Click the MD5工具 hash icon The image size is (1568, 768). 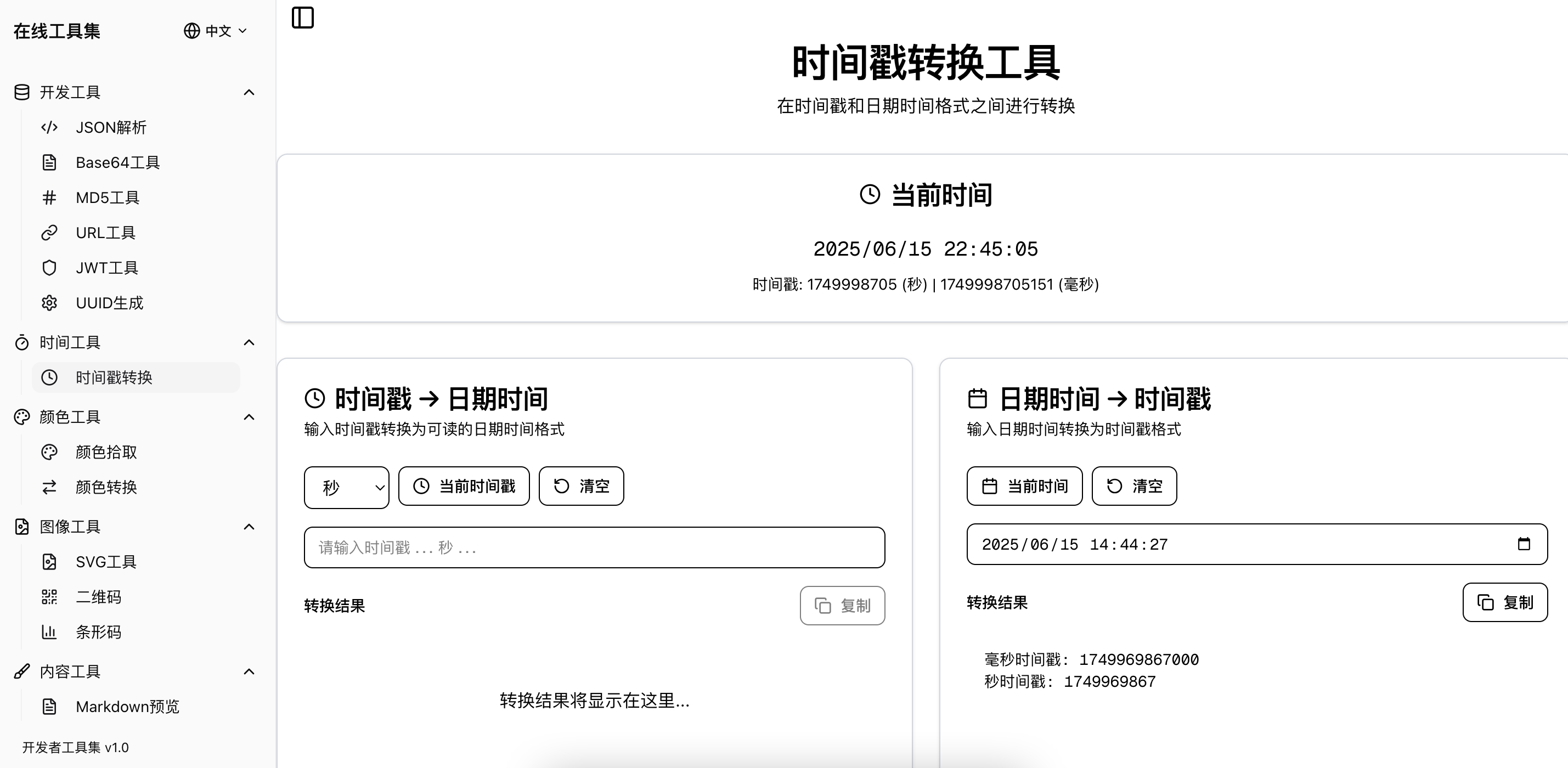coord(49,198)
